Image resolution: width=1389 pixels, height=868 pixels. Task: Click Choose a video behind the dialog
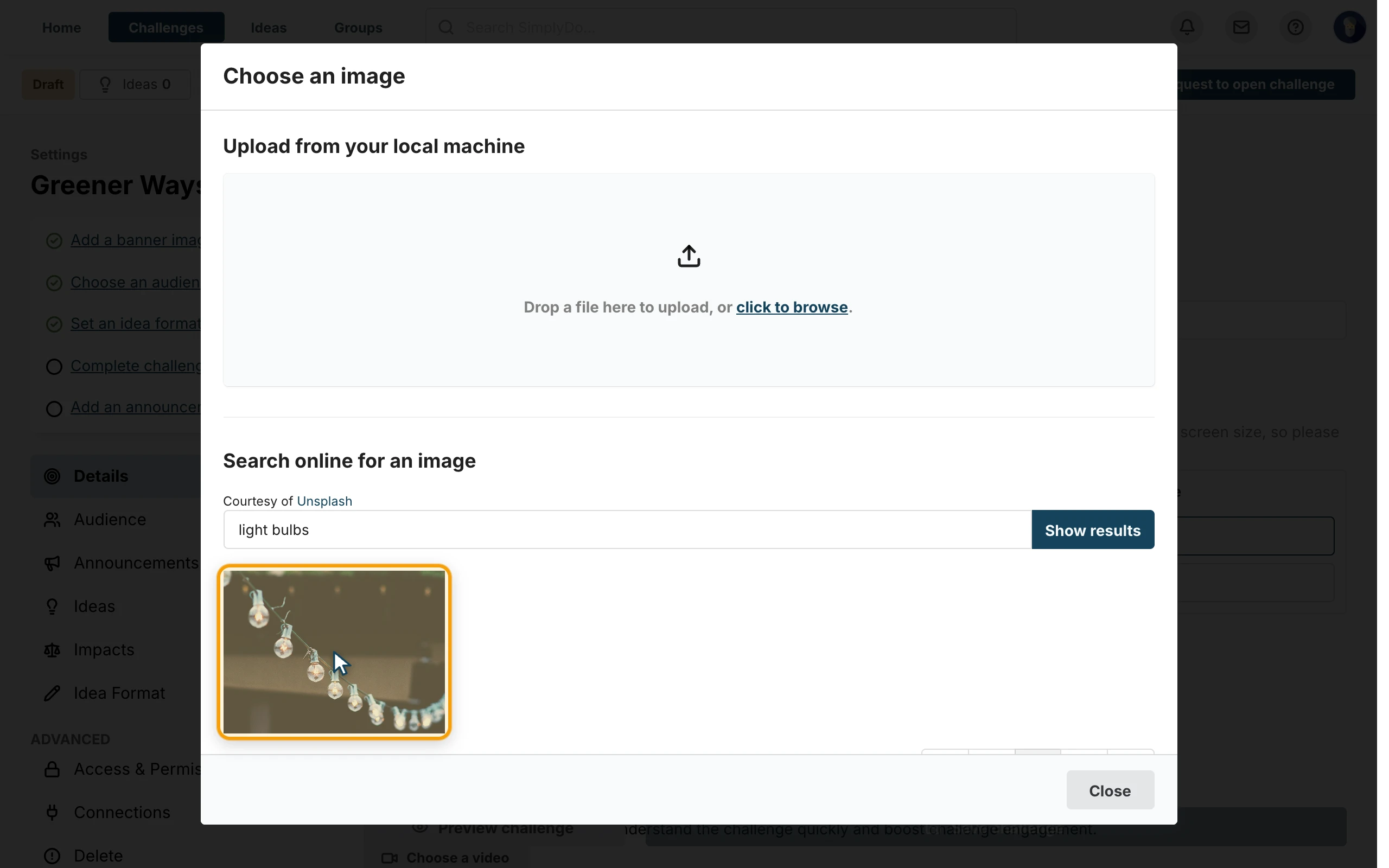(x=445, y=858)
